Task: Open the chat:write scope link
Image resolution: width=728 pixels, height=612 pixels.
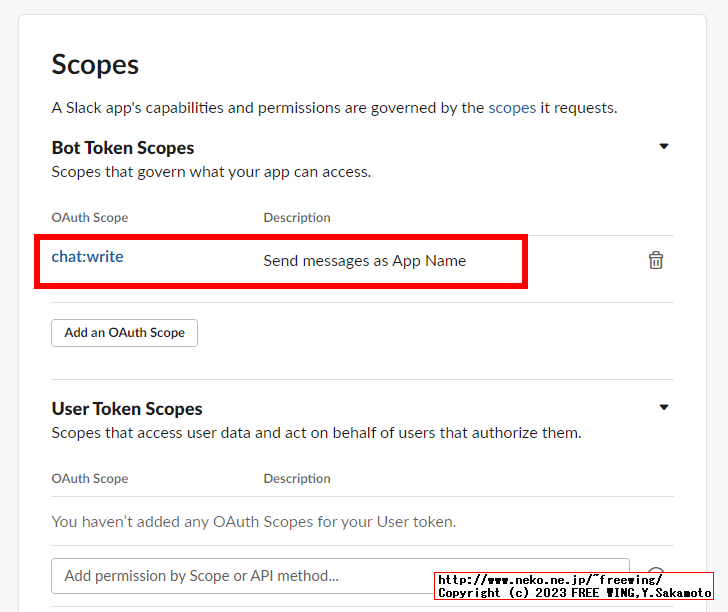Action: click(88, 257)
